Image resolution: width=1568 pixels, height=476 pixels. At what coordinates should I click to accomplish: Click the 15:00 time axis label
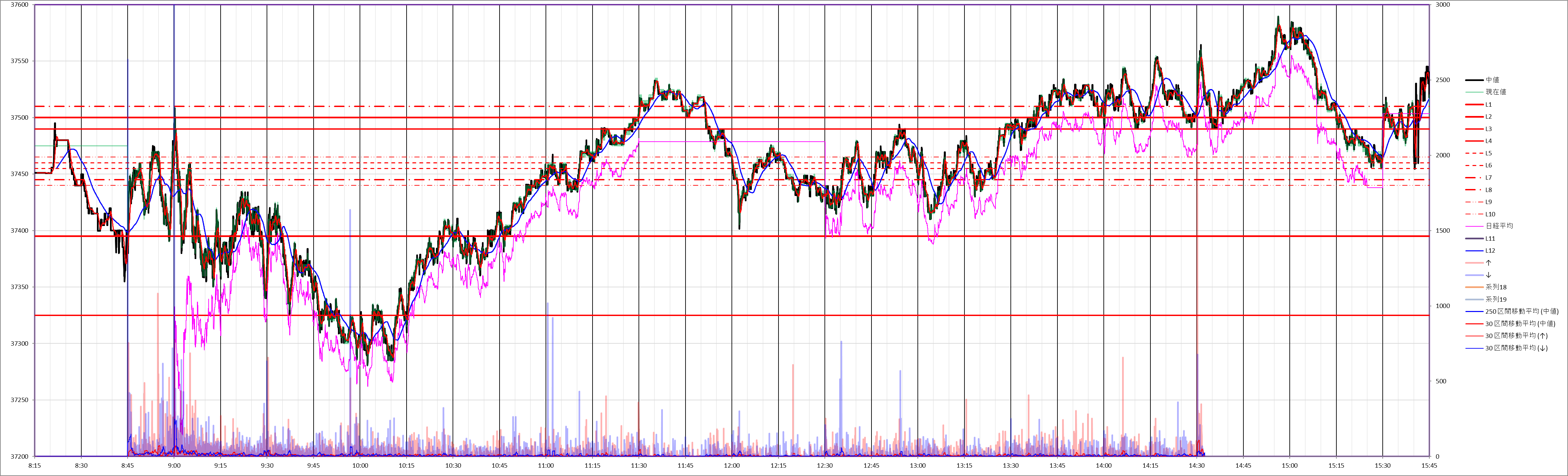[1289, 466]
